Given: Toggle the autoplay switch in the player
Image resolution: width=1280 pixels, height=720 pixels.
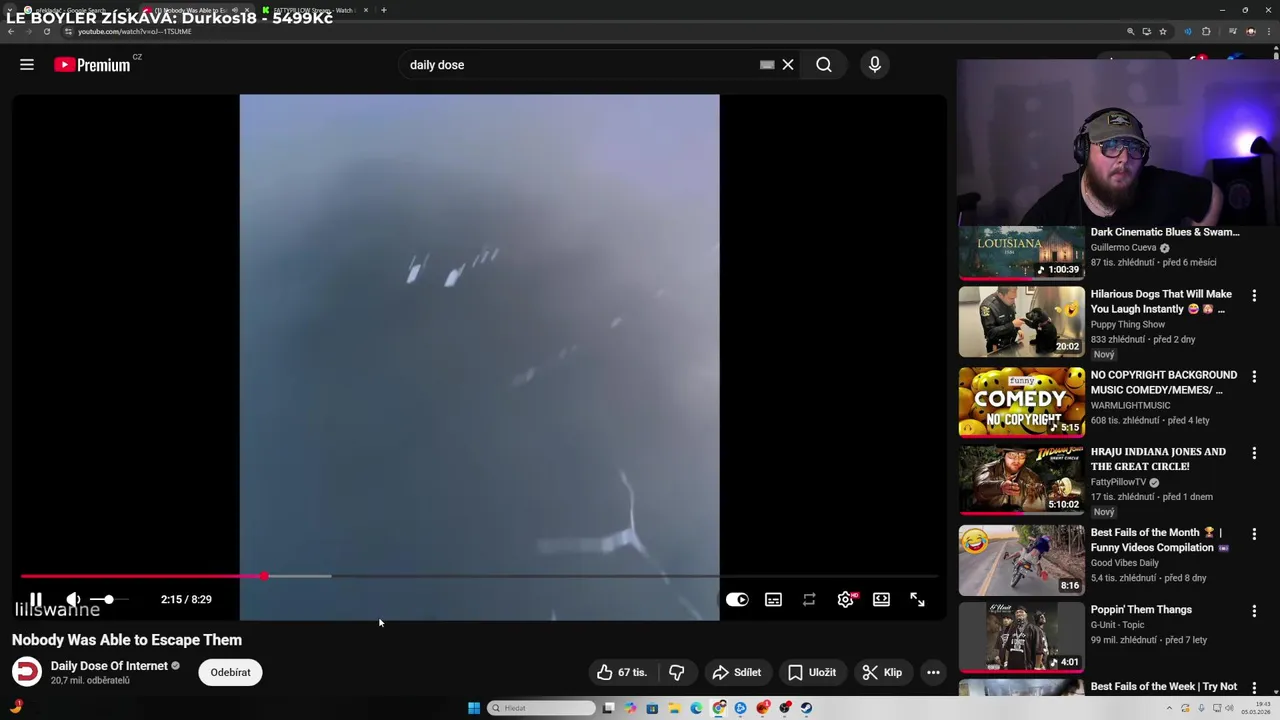Looking at the screenshot, I should pyautogui.click(x=737, y=599).
